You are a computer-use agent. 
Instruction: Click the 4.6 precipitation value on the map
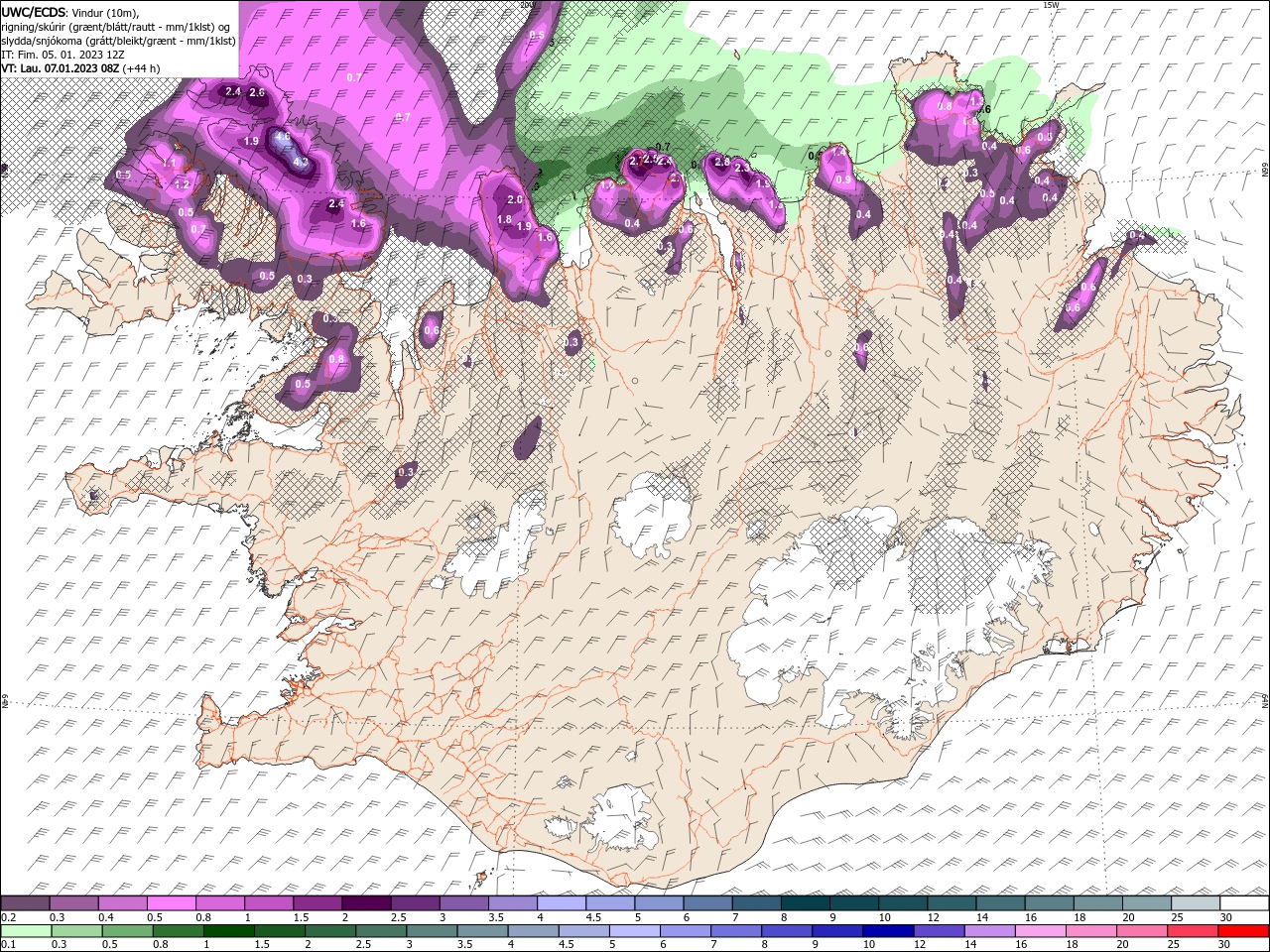pos(282,138)
